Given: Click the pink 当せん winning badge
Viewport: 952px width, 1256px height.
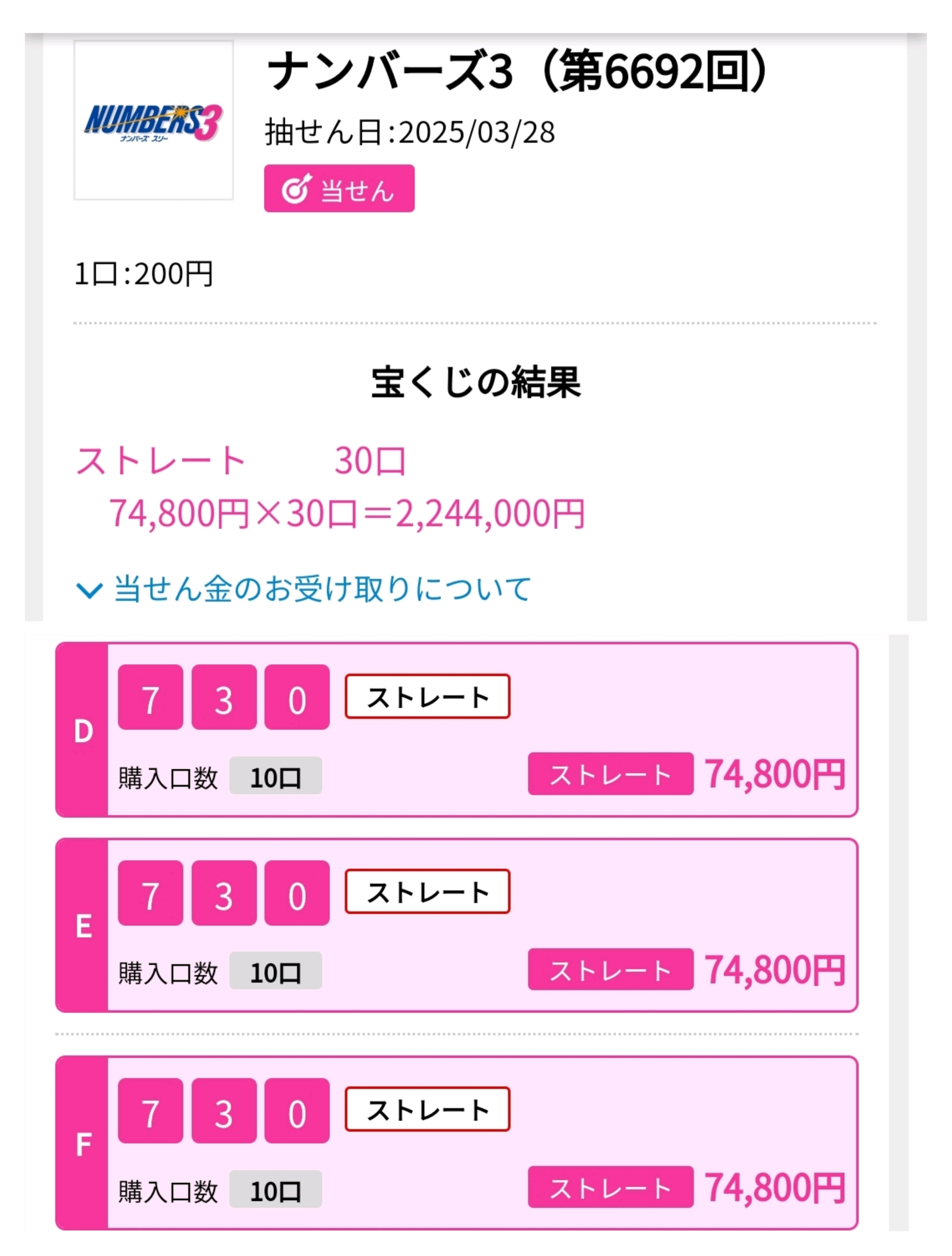Looking at the screenshot, I should point(339,189).
